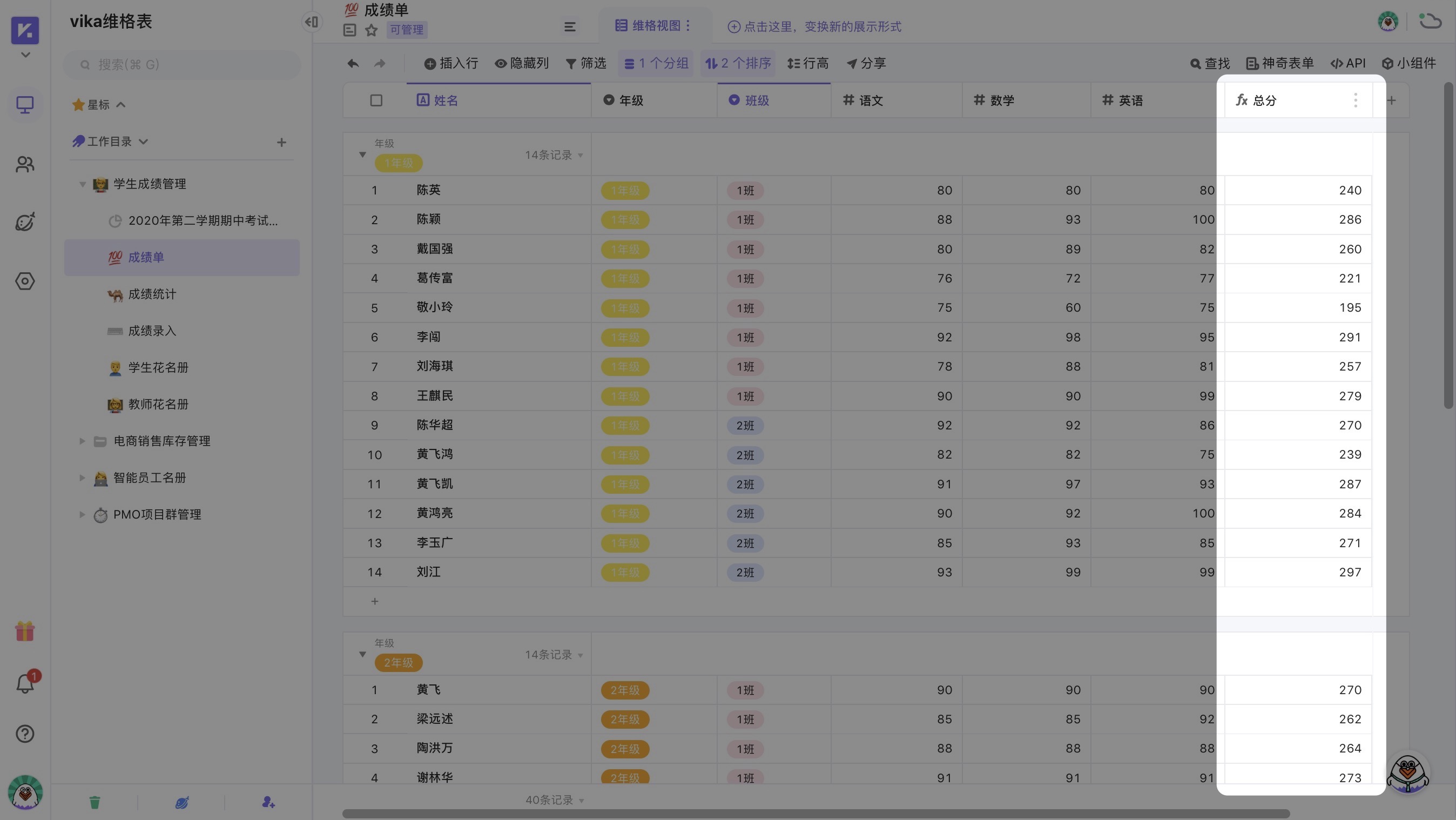Image resolution: width=1456 pixels, height=820 pixels.
Task: Star the 成绩单 table as favorite
Action: pyautogui.click(x=372, y=30)
